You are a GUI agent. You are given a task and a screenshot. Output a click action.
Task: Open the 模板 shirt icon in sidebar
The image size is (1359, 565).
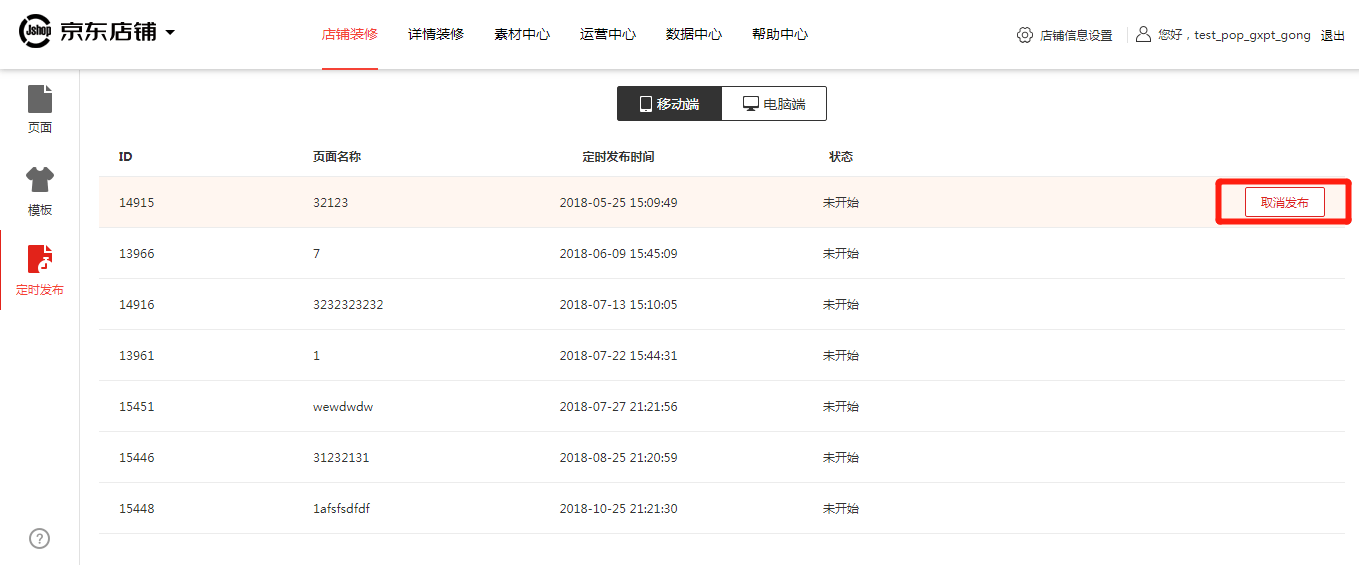40,180
